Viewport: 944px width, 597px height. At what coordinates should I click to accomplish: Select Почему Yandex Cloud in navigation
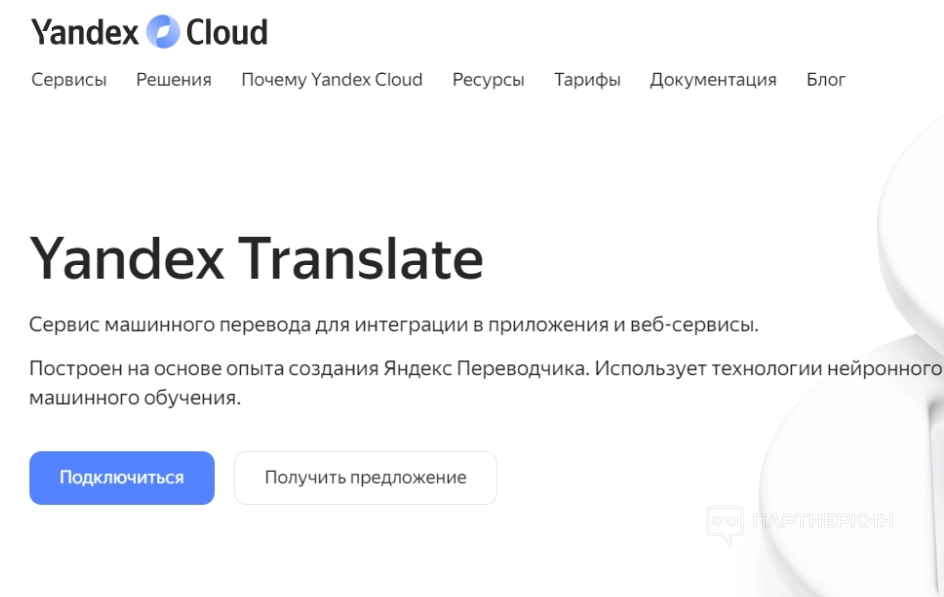[x=332, y=79]
